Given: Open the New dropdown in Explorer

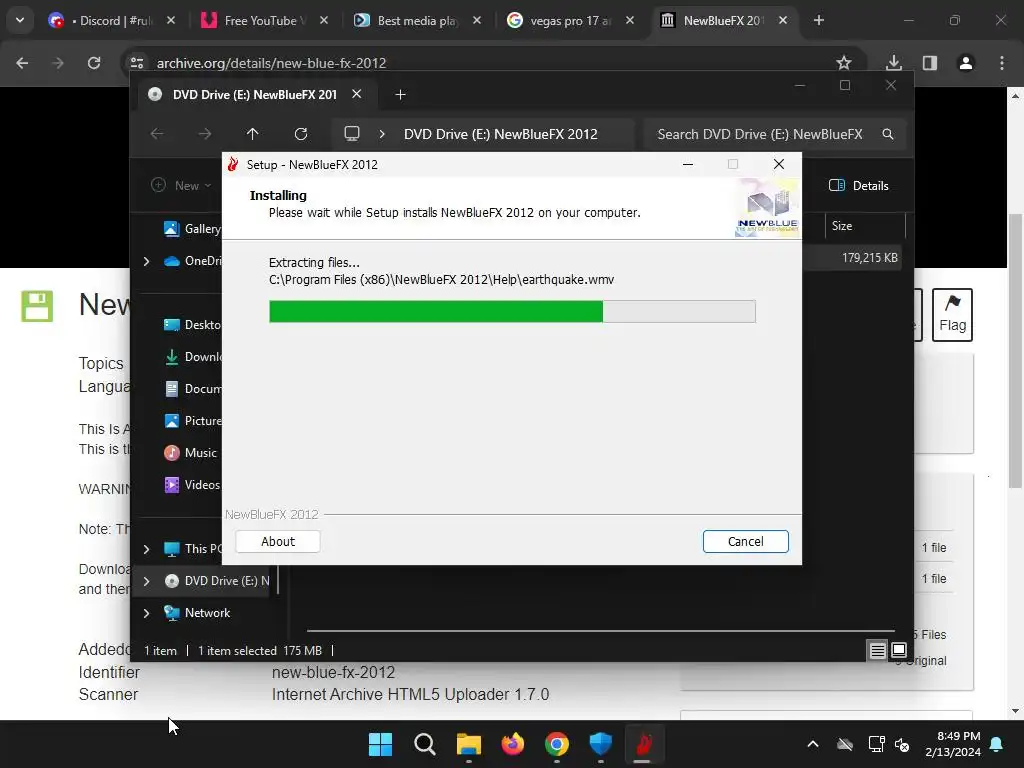Looking at the screenshot, I should coord(181,185).
